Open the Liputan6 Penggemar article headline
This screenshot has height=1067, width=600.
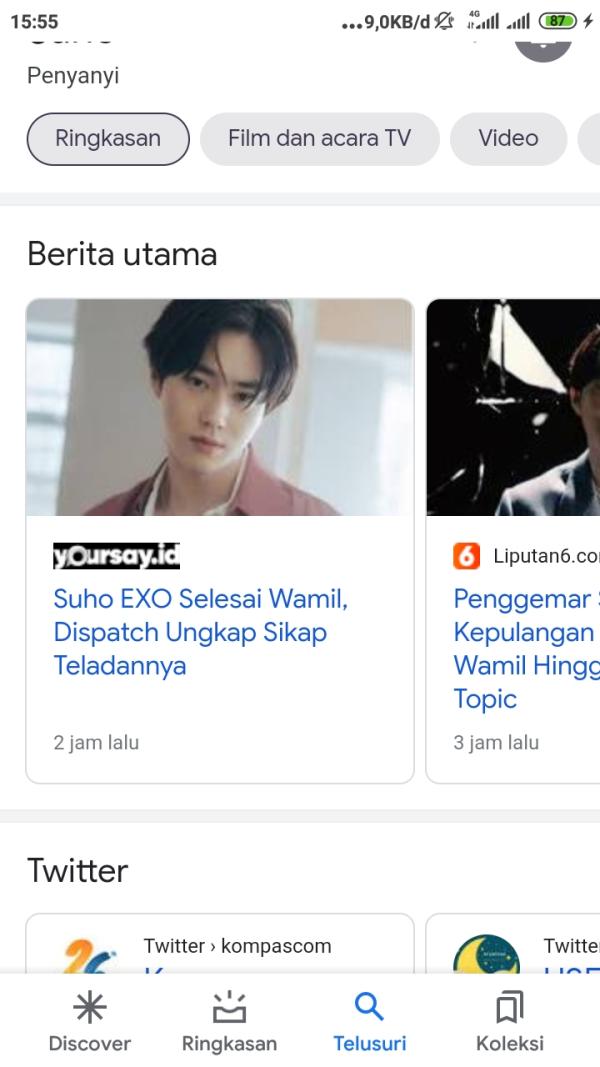(525, 648)
